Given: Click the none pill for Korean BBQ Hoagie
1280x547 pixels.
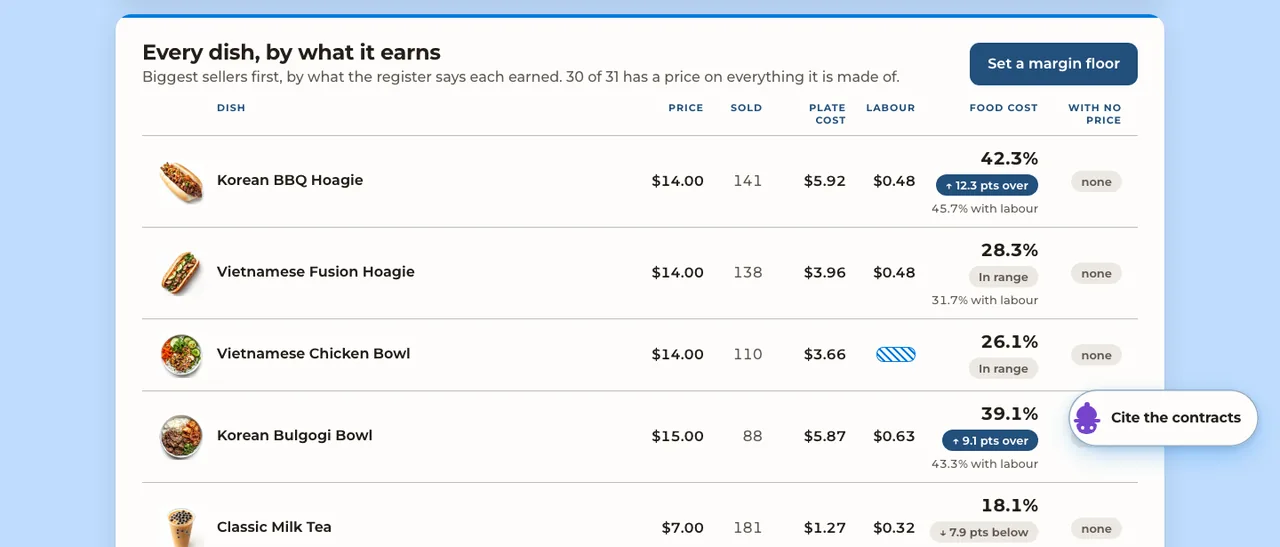Looking at the screenshot, I should click(x=1096, y=182).
